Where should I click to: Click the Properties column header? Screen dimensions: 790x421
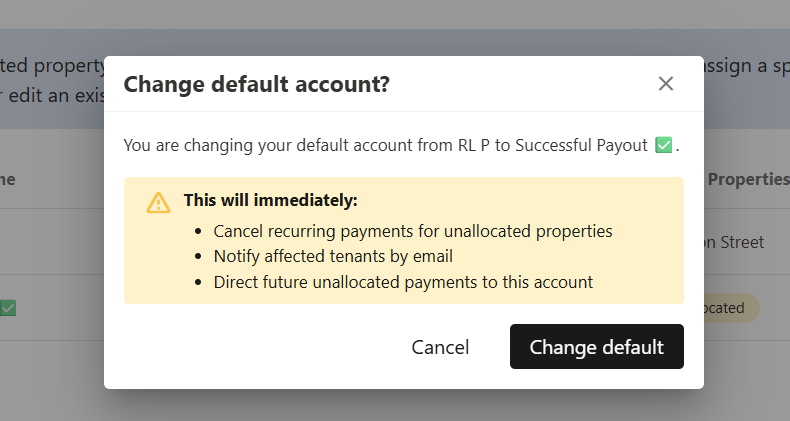(748, 179)
